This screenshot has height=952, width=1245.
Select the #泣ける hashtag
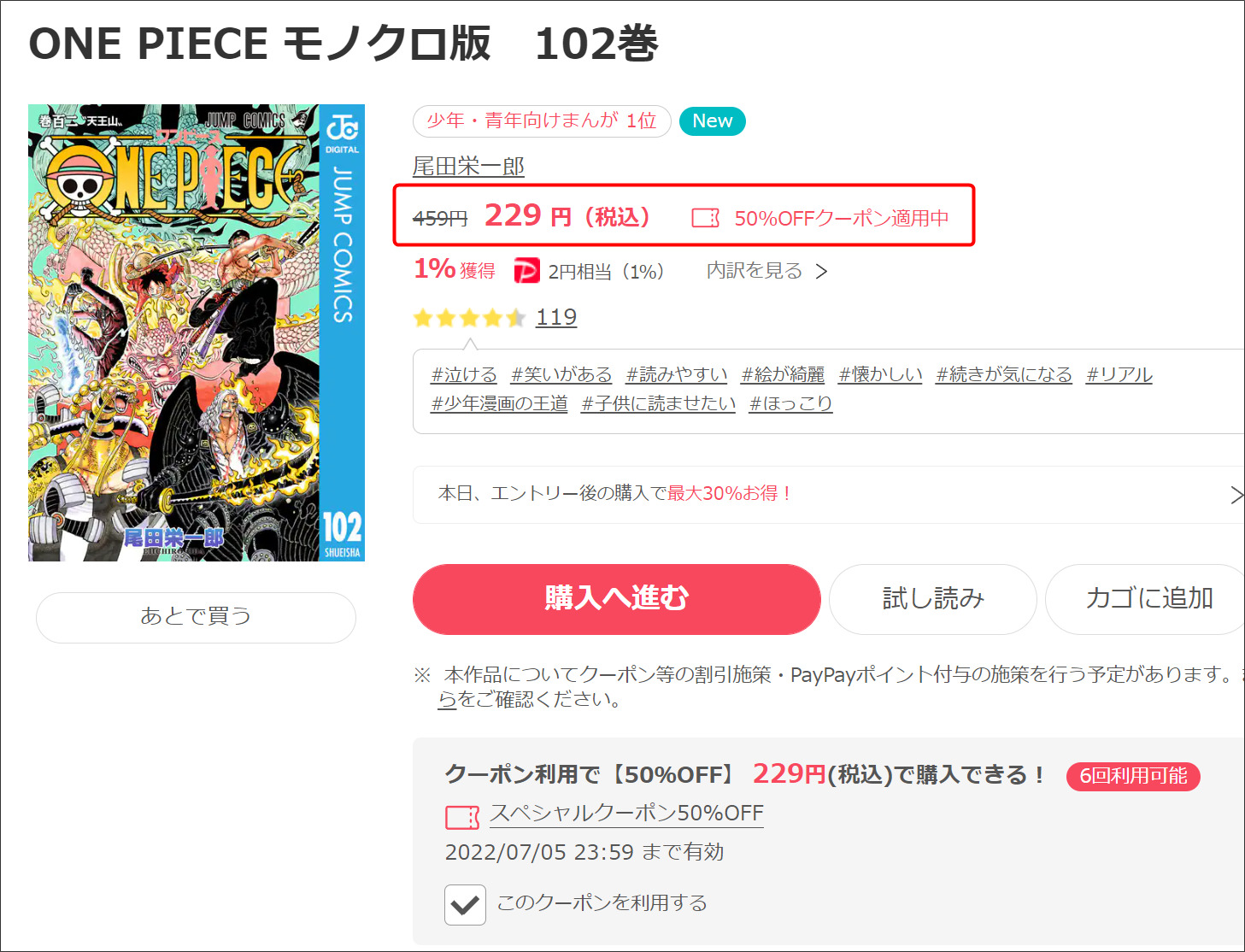coord(464,374)
